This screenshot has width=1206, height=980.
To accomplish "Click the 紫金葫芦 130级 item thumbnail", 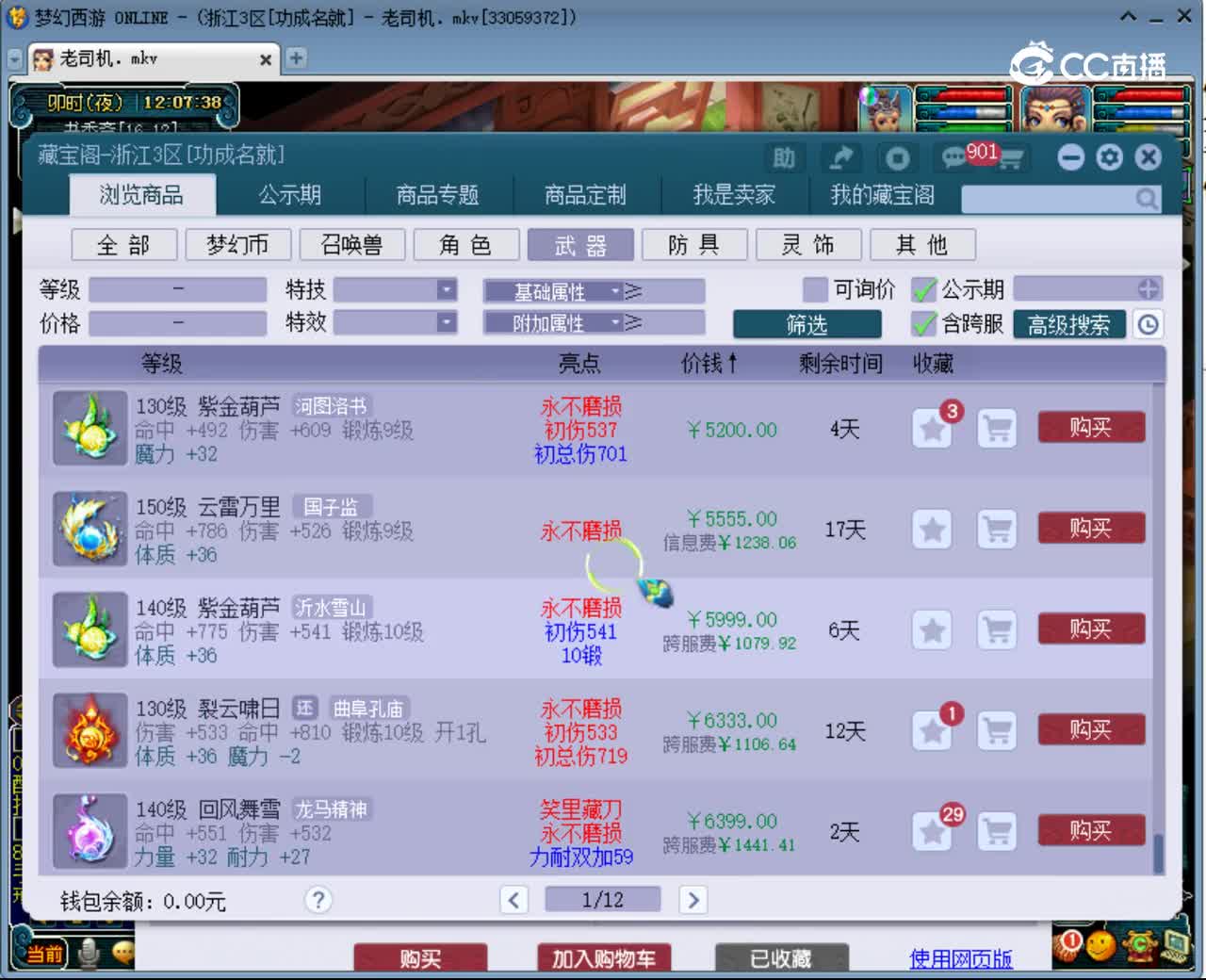I will coord(90,429).
